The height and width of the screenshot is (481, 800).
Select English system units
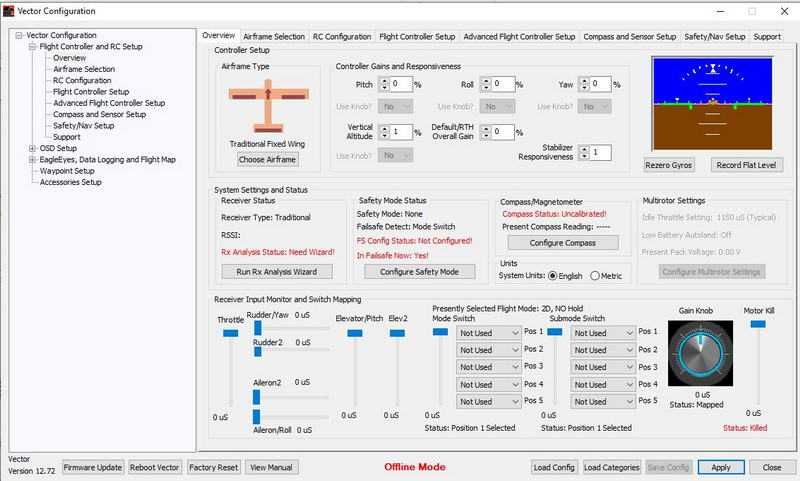[x=553, y=276]
